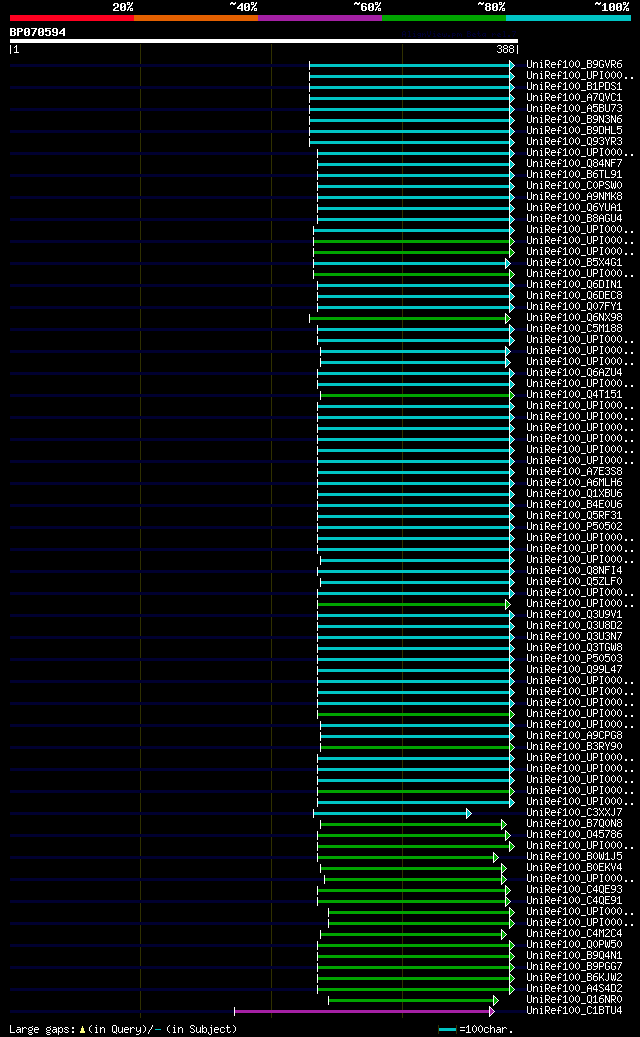Select the UniRef100_B8AGU4 label
Viewport: 640px width, 1037px height.
[574, 218]
